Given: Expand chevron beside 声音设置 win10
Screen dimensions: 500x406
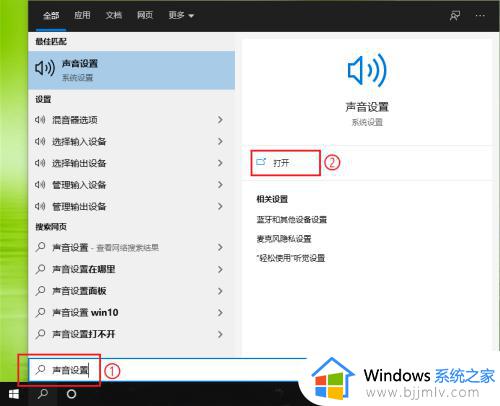Looking at the screenshot, I should [x=220, y=312].
